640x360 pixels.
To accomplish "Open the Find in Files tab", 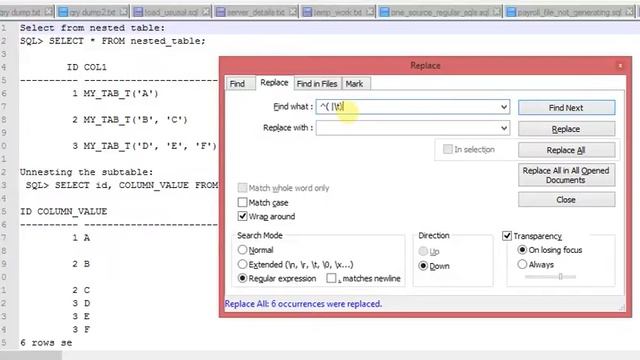I will (x=317, y=84).
